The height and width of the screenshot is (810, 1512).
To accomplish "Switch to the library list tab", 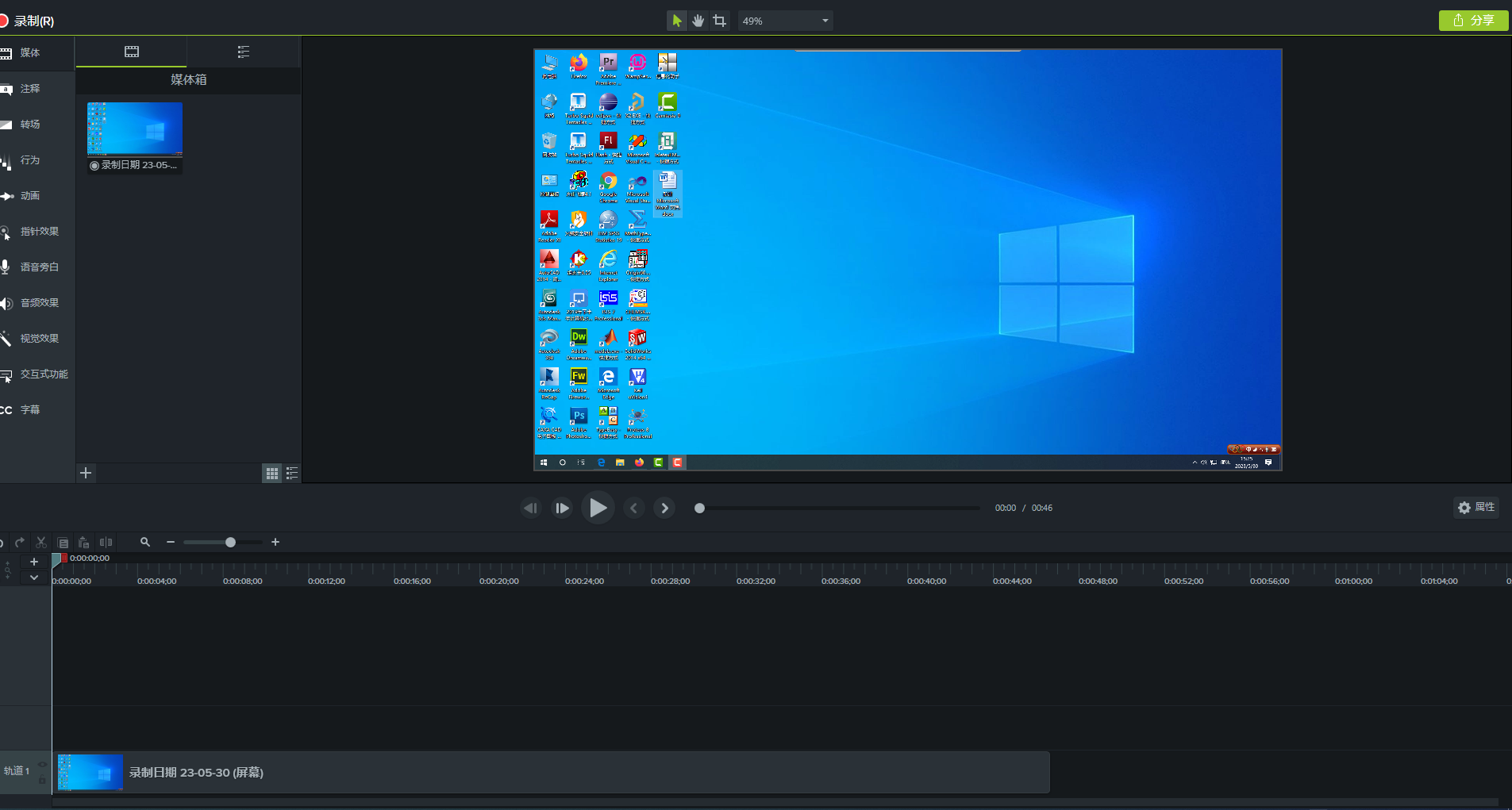I will click(x=244, y=52).
